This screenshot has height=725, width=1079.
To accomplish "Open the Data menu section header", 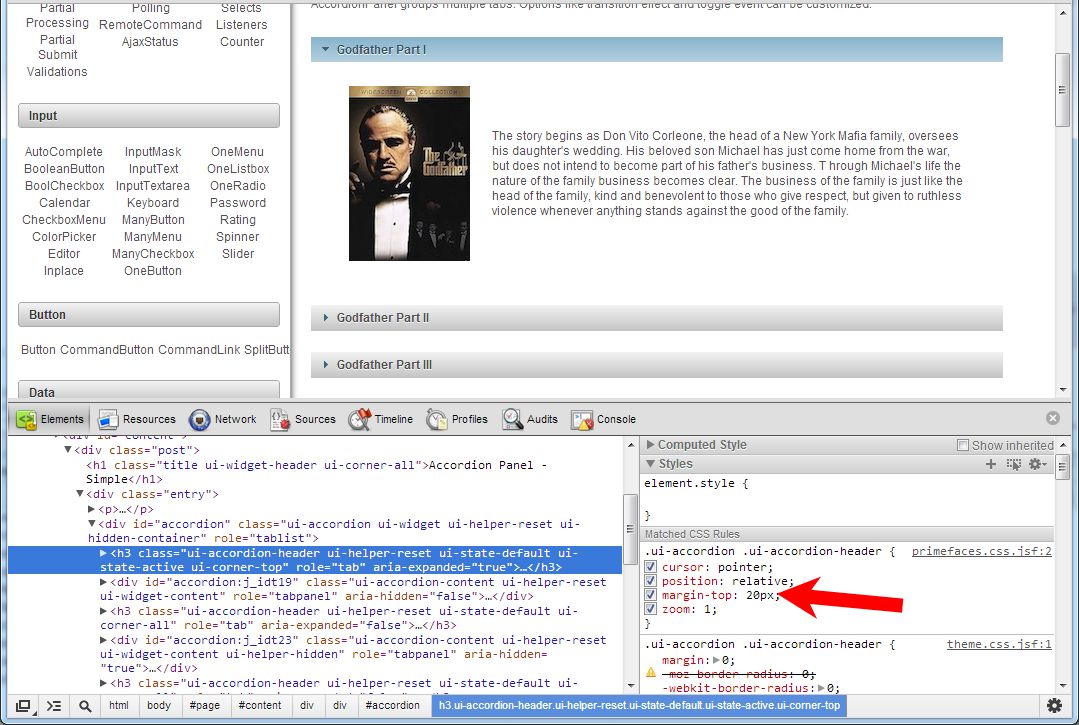I will pos(149,390).
